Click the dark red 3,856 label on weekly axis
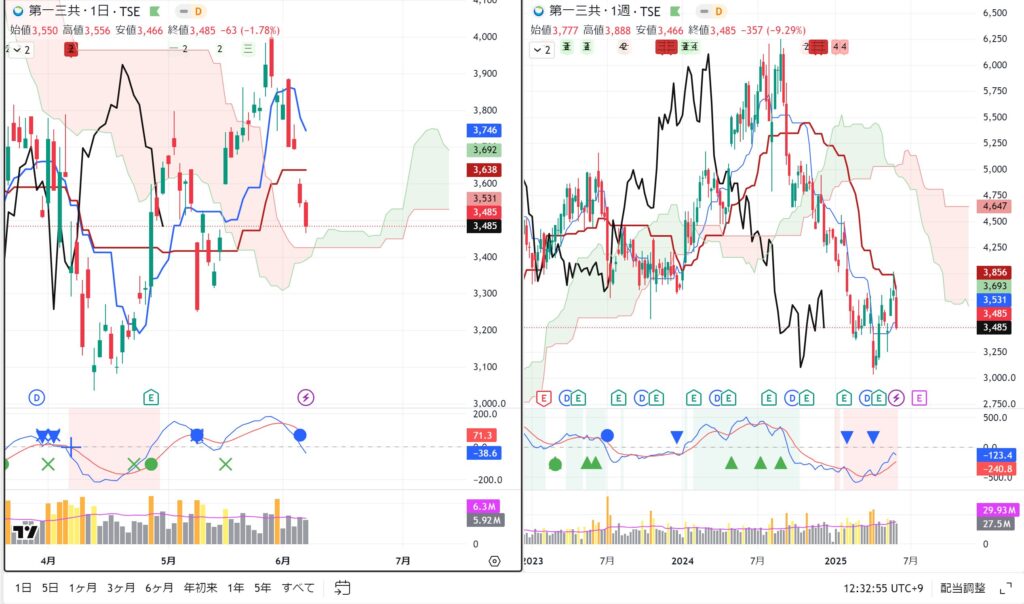This screenshot has width=1024, height=604. point(995,272)
